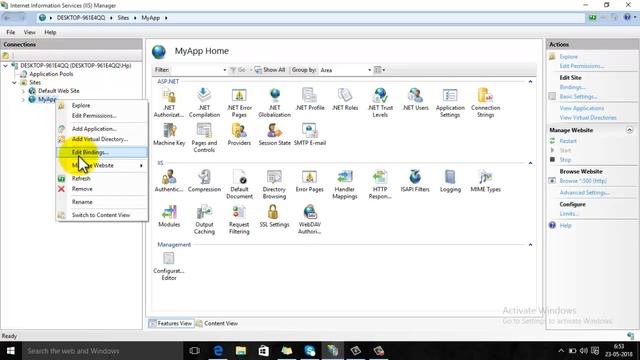Collapse the DESKTOP-961E4QQ server node
This screenshot has height=360, width=640.
pos(6,65)
